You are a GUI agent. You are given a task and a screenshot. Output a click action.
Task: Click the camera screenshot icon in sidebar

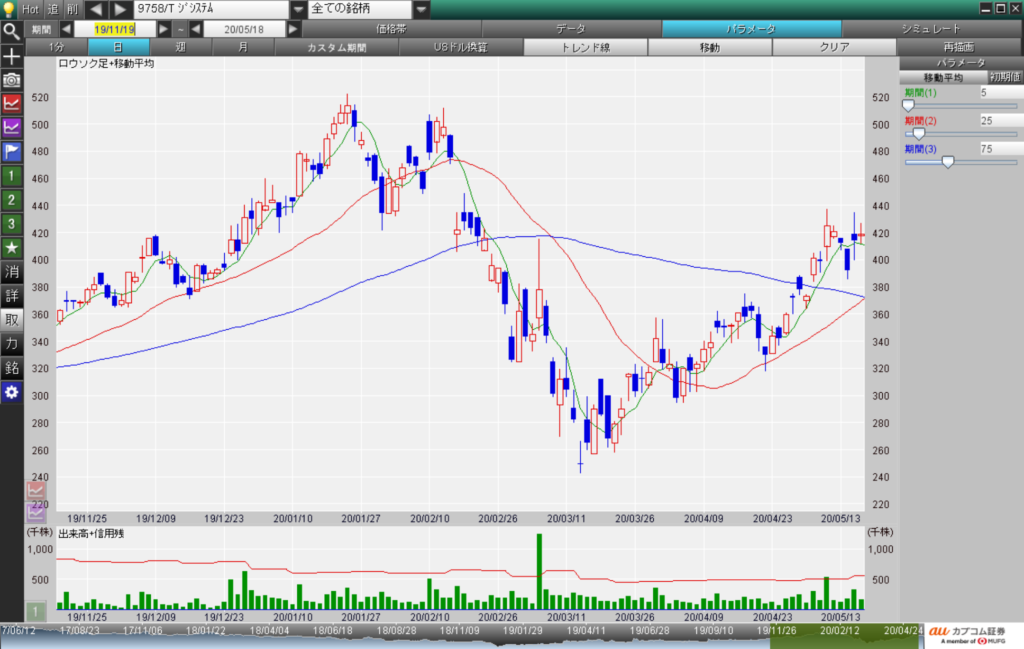pyautogui.click(x=11, y=78)
